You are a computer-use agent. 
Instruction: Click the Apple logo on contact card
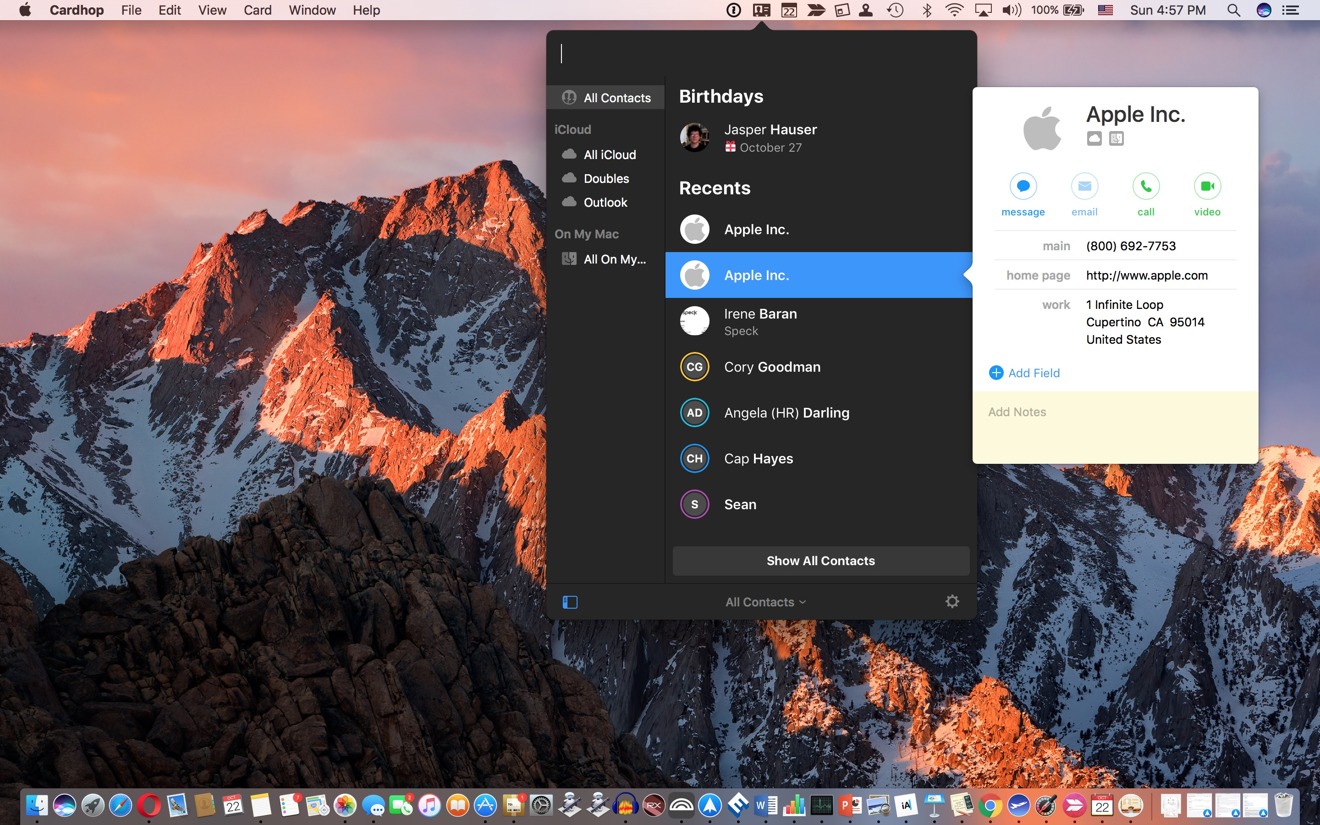tap(1042, 130)
